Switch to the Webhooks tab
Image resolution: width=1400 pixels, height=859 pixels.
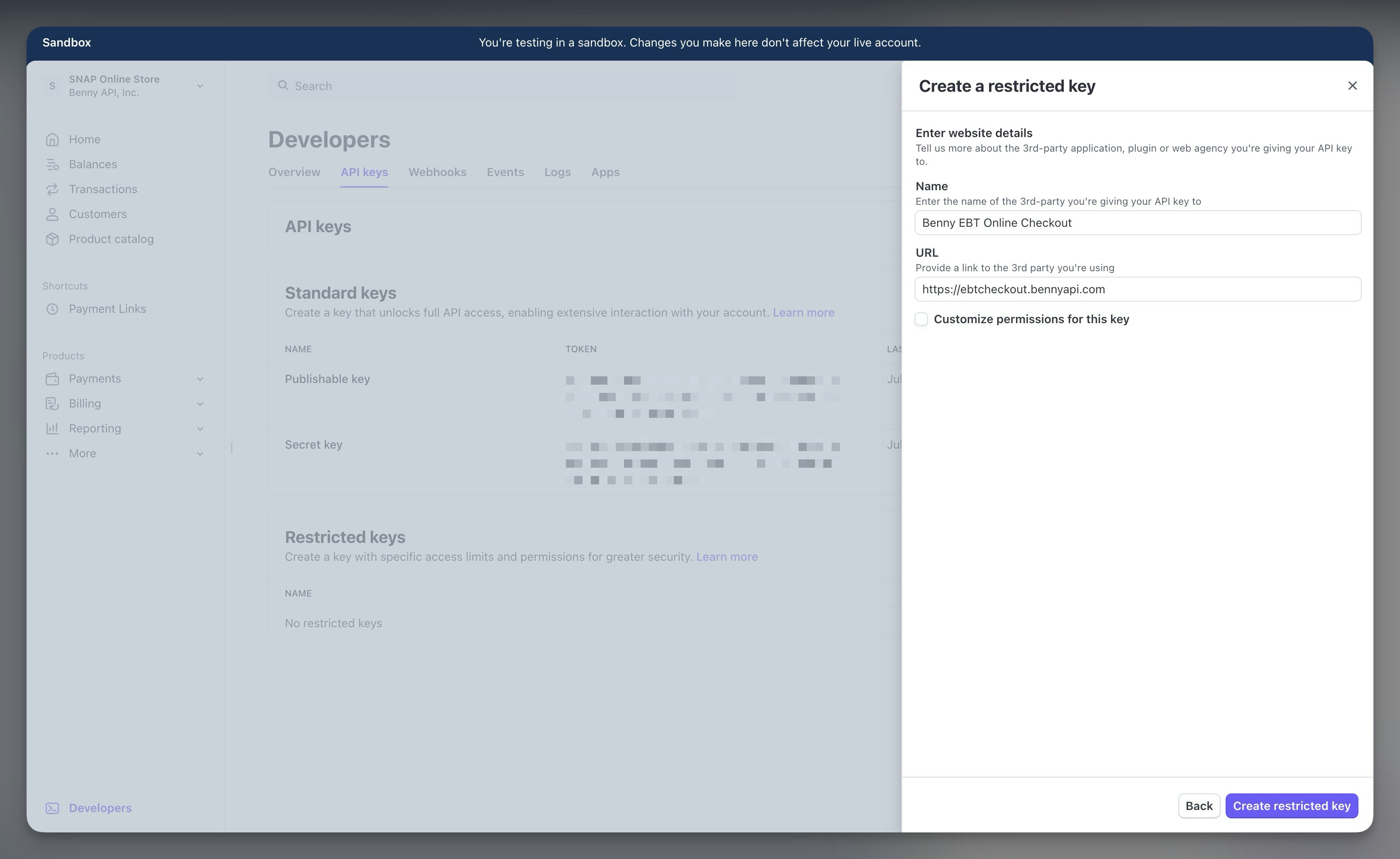[437, 172]
